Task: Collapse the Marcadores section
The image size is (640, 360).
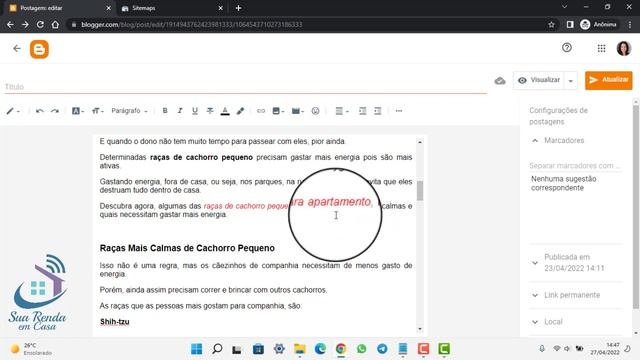Action: [x=535, y=140]
